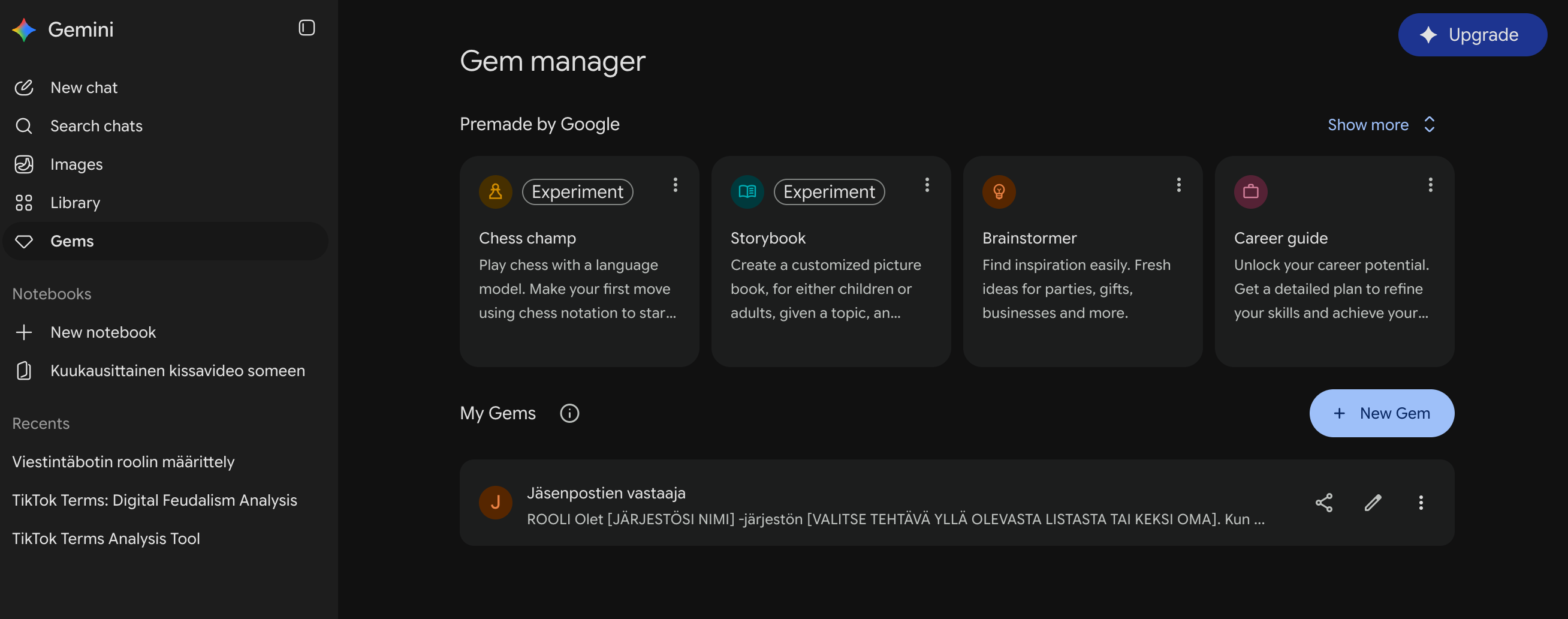Viewport: 1568px width, 619px height.
Task: Open Career guide three-dot options menu
Action: (1430, 185)
